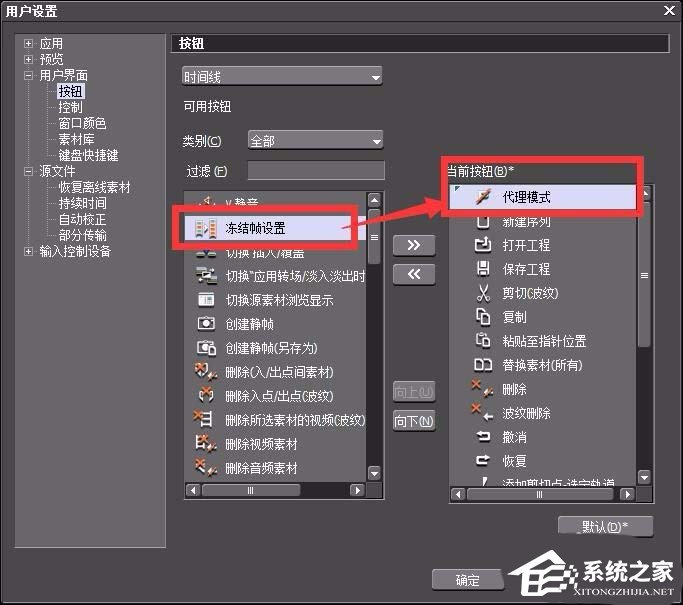Screen dimensions: 683x605
Task: Expand the 输入控制设备 tree node
Action: 28,251
